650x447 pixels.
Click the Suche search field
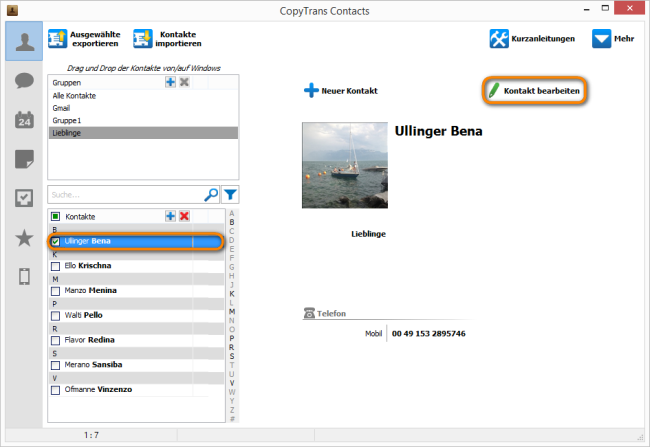(125, 195)
